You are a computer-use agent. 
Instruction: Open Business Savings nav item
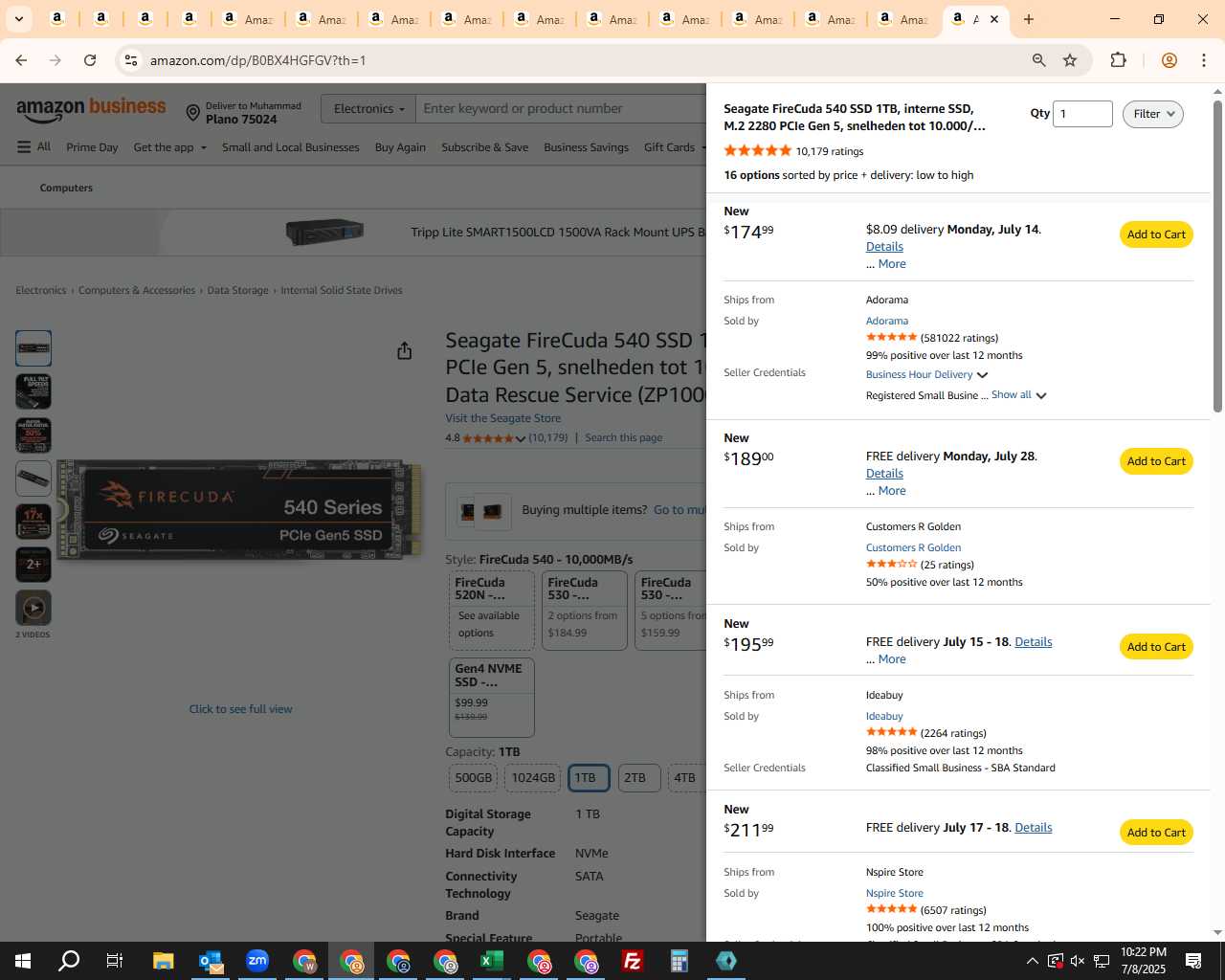[x=587, y=147]
